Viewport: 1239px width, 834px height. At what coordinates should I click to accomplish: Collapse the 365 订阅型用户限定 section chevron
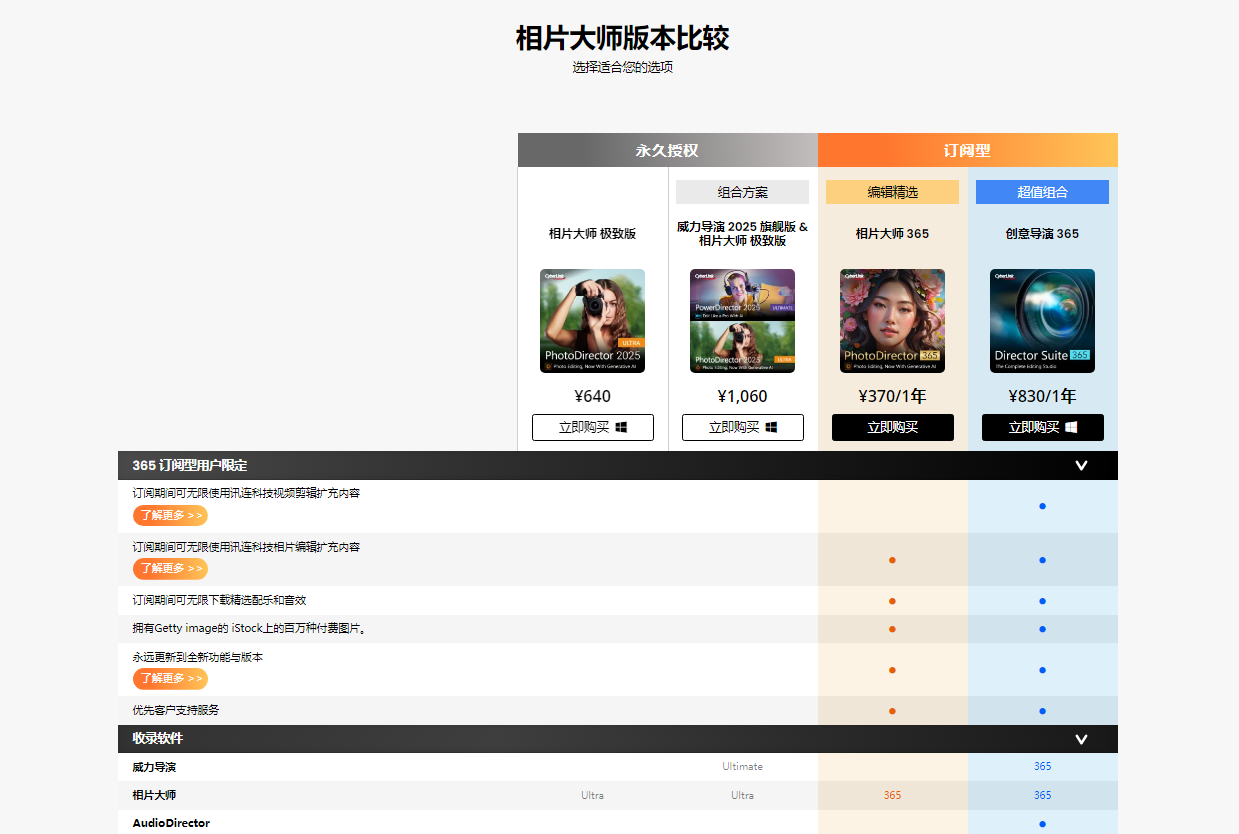(1081, 465)
